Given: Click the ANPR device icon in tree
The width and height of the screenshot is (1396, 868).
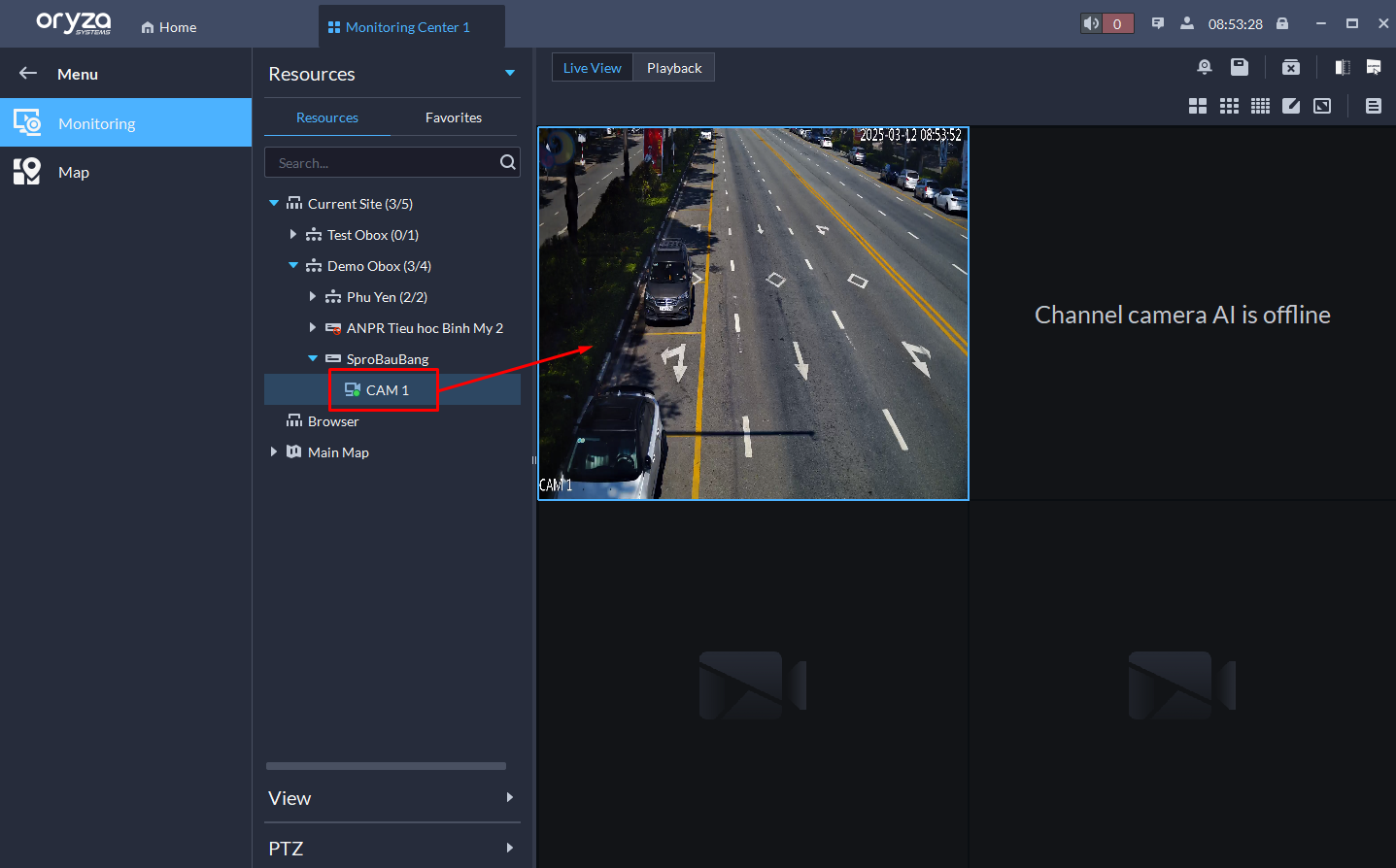Looking at the screenshot, I should pos(333,328).
